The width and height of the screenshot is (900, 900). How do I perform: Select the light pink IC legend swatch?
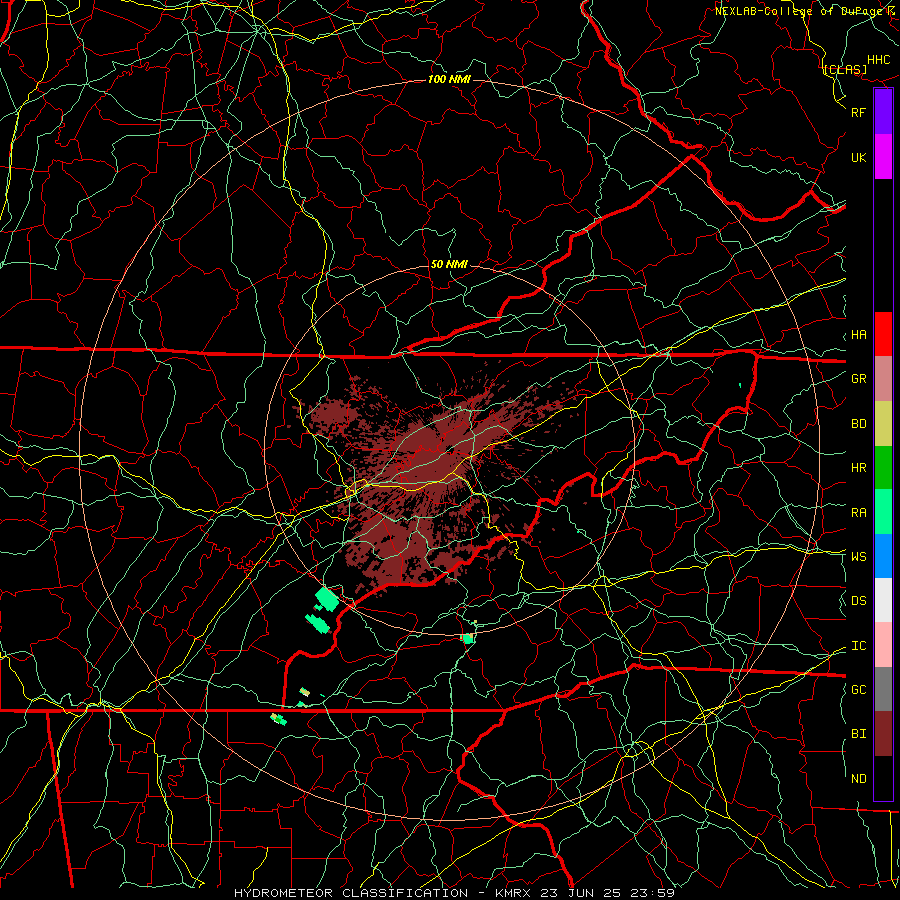(883, 645)
